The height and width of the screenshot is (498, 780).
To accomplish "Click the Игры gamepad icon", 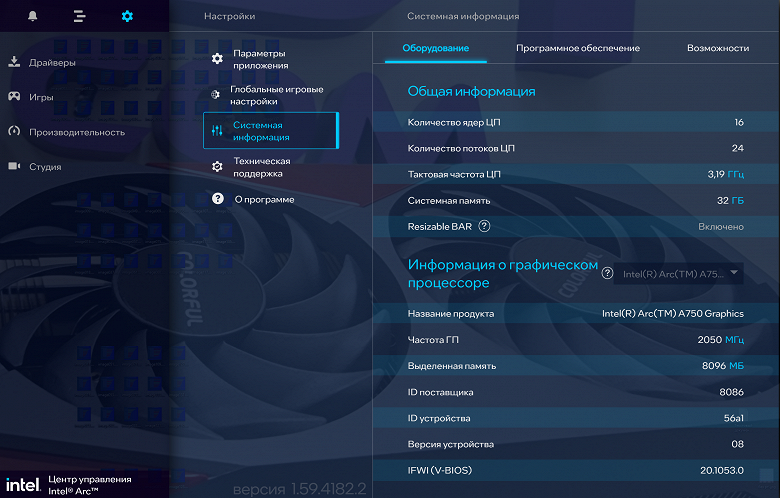I will pos(14,97).
